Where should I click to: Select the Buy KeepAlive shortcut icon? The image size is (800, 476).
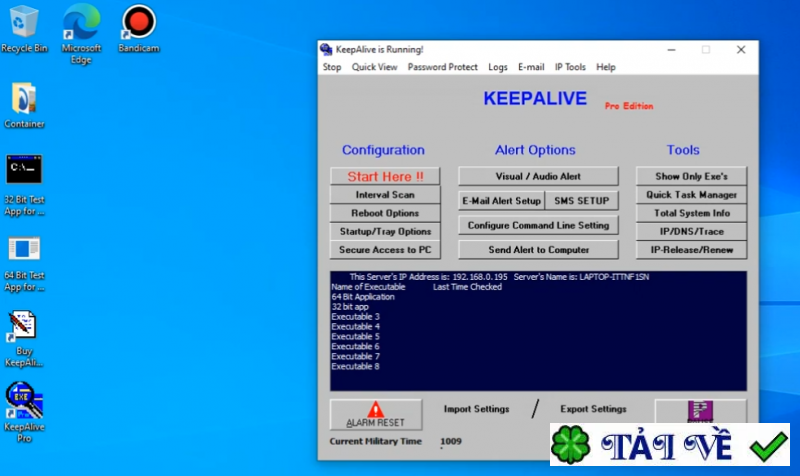(x=24, y=339)
